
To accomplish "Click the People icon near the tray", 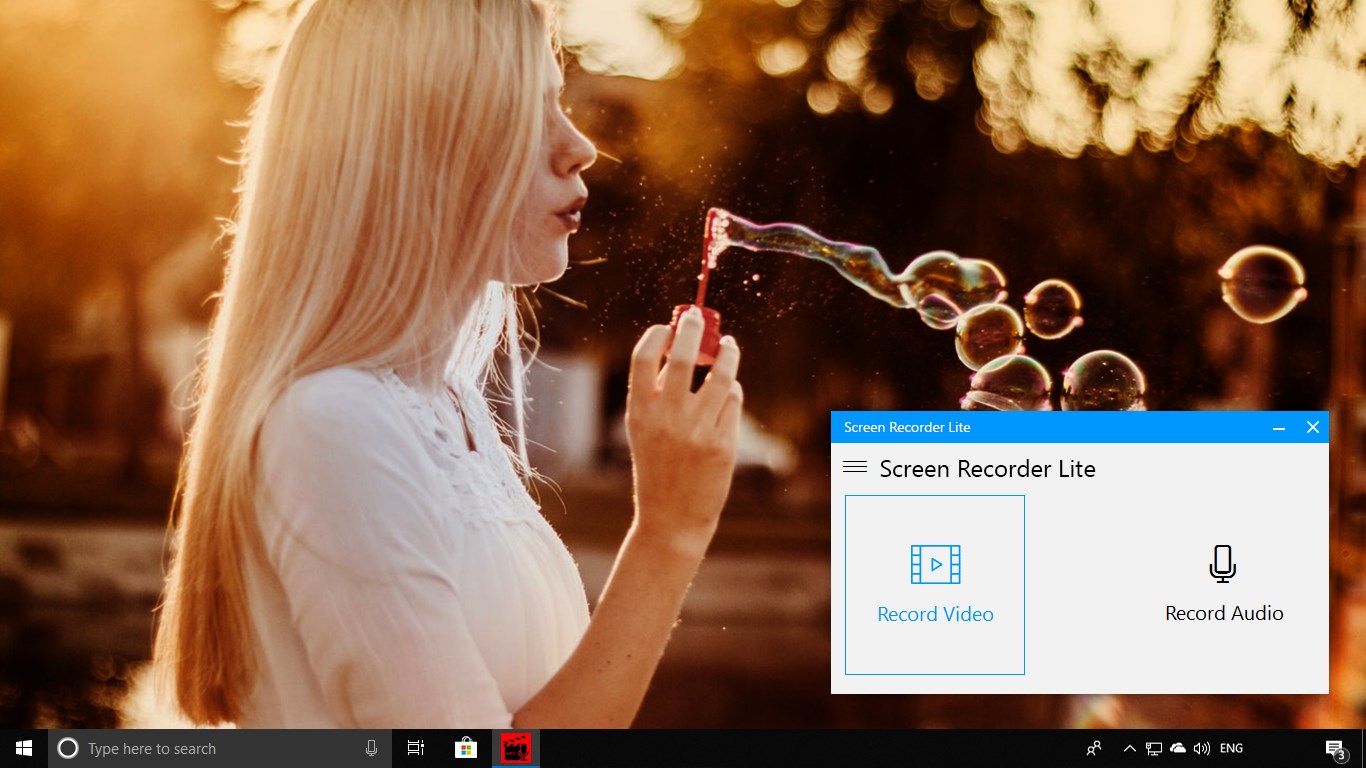I will click(x=1094, y=747).
